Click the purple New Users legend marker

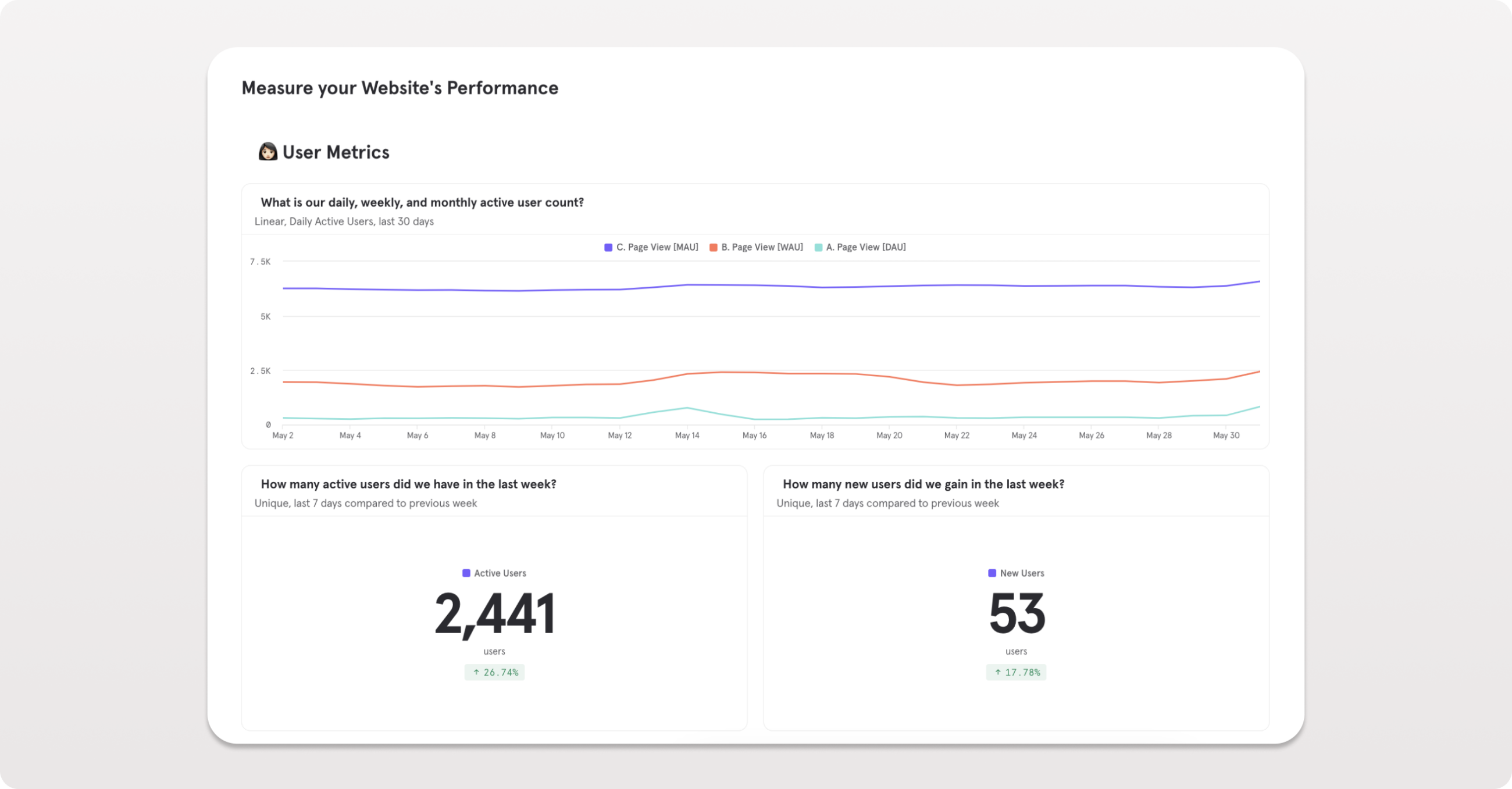992,573
